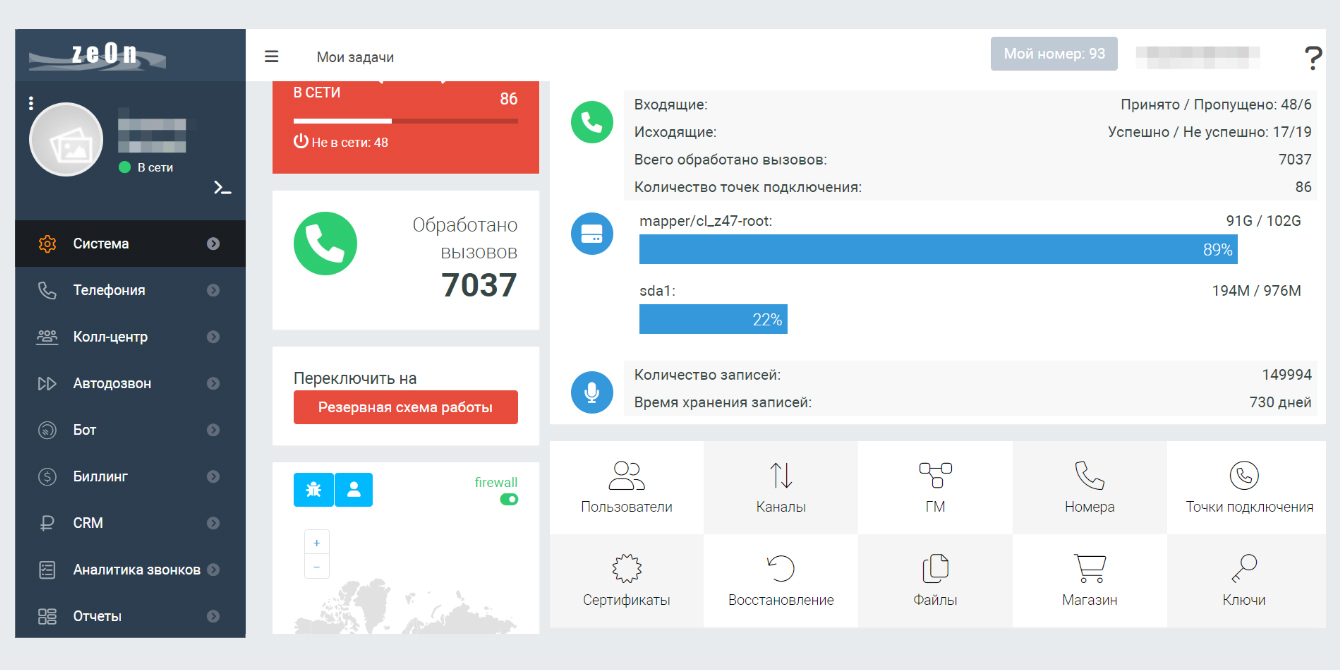This screenshot has height=670, width=1340.
Task: Expand the Автодозвон menu section
Action: [x=130, y=383]
